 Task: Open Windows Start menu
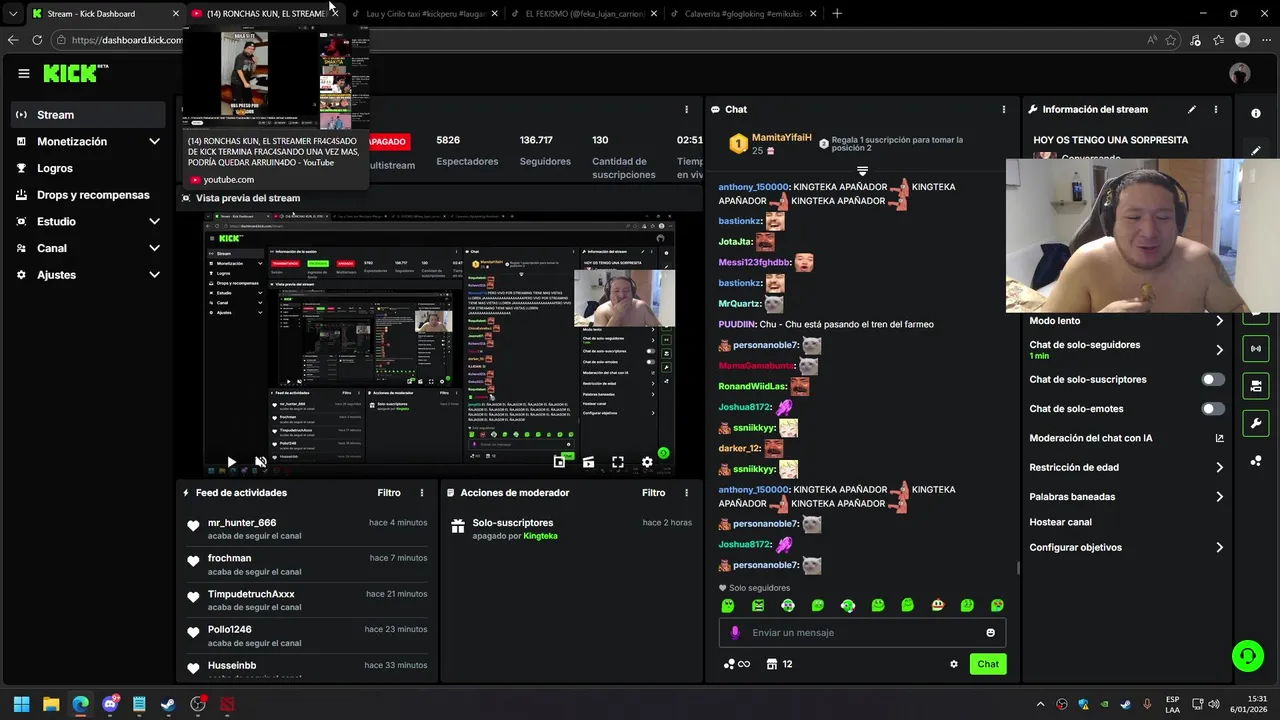21,704
